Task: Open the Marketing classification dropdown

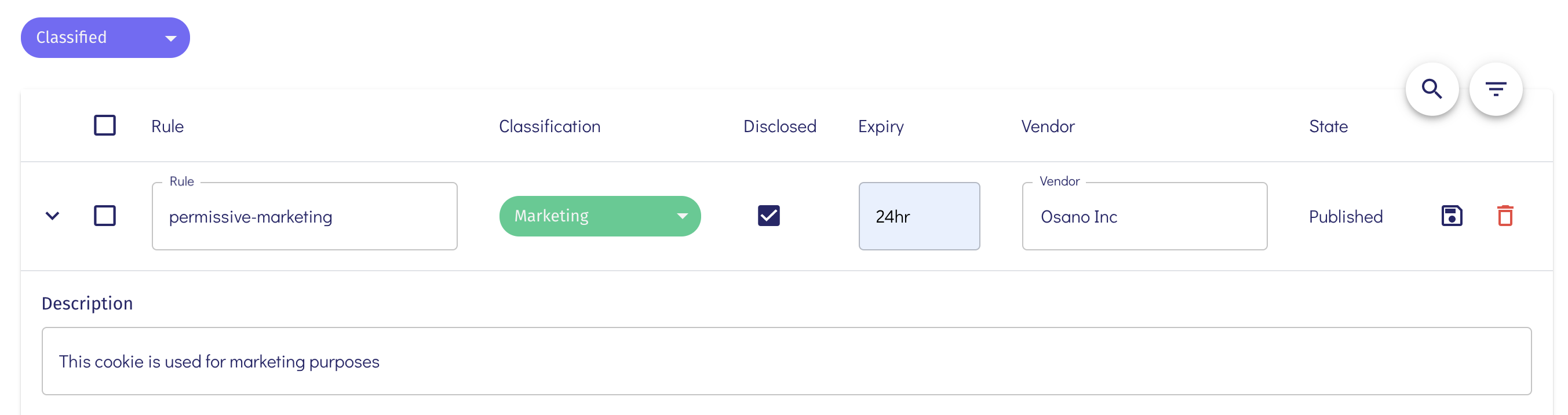Action: pos(600,216)
